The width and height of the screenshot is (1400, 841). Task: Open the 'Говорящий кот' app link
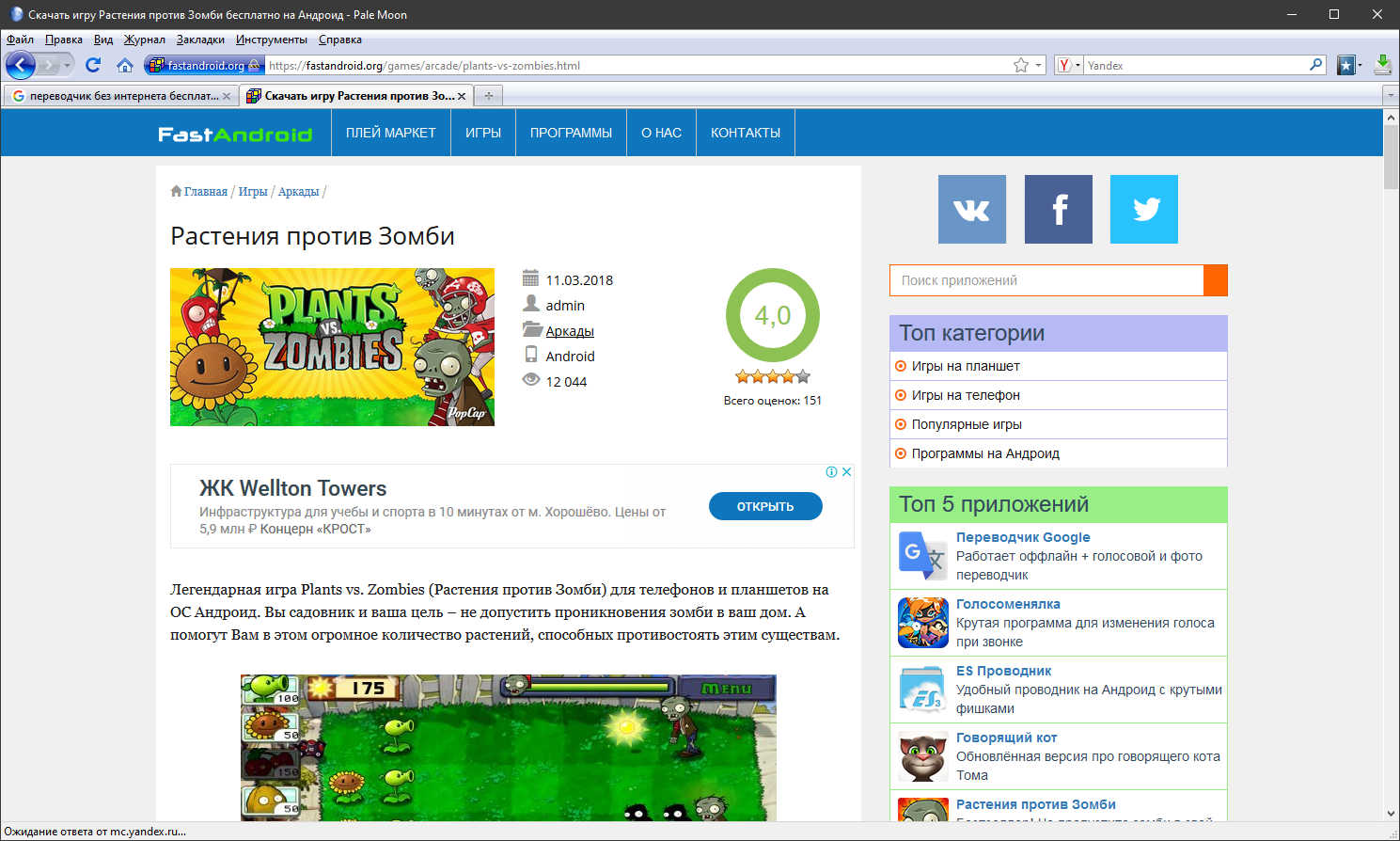pyautogui.click(x=1006, y=738)
